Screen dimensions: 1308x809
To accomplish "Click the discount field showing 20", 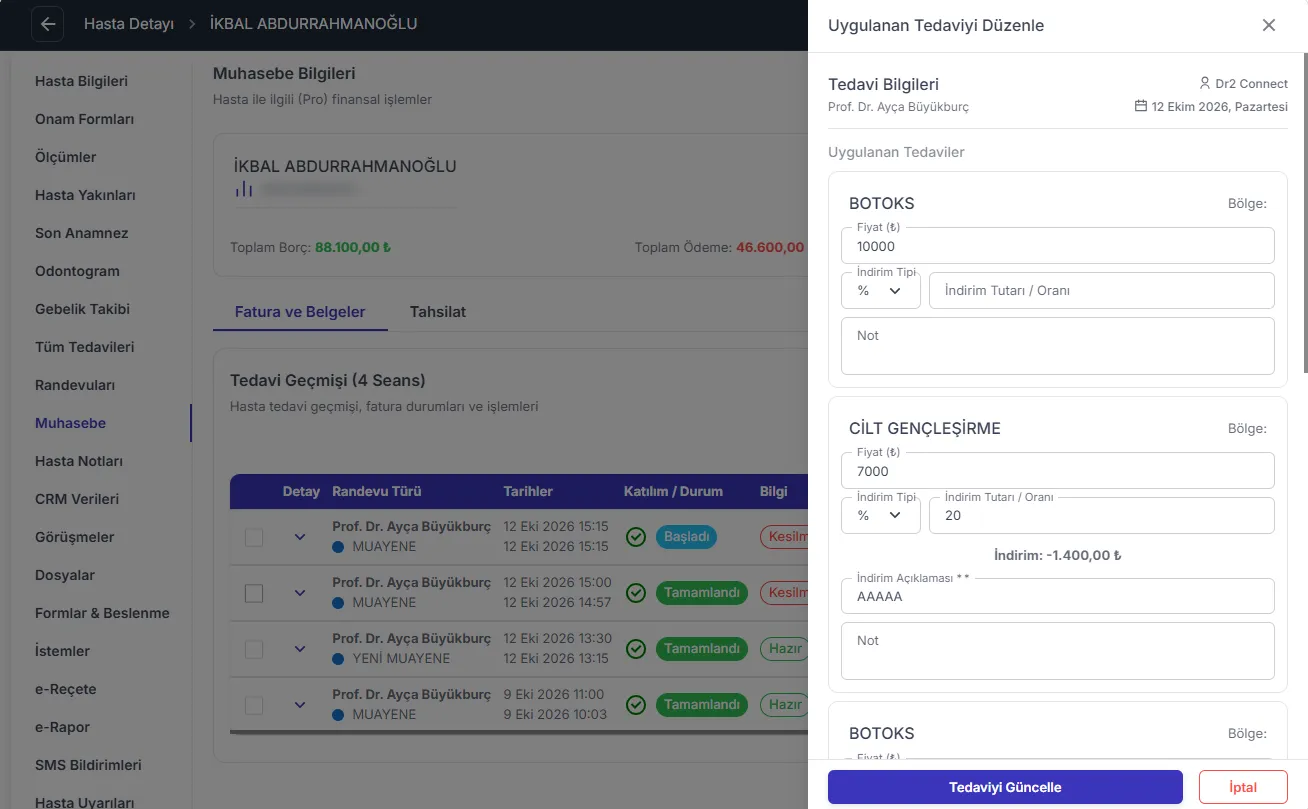I will tap(1102, 515).
